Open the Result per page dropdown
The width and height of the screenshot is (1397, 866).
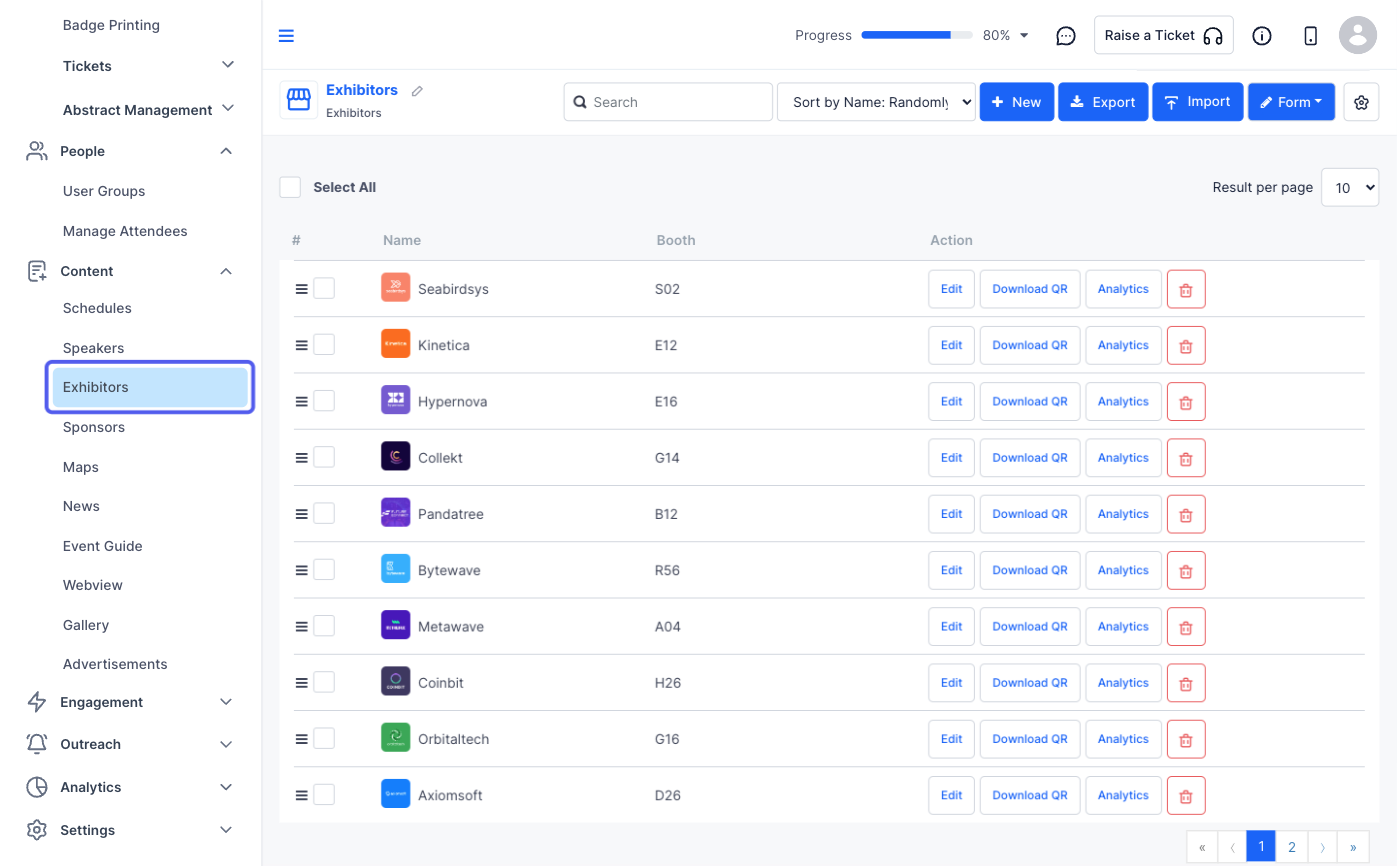(x=1350, y=187)
